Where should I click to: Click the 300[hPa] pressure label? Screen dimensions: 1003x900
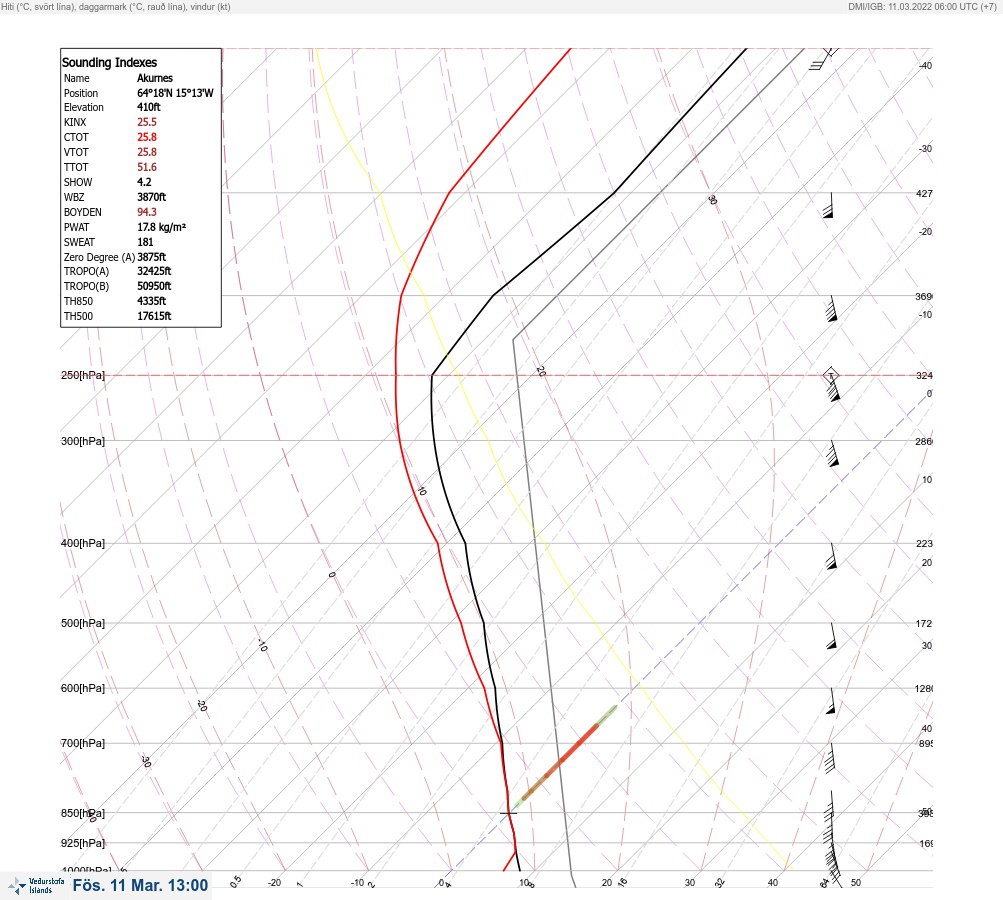point(83,441)
